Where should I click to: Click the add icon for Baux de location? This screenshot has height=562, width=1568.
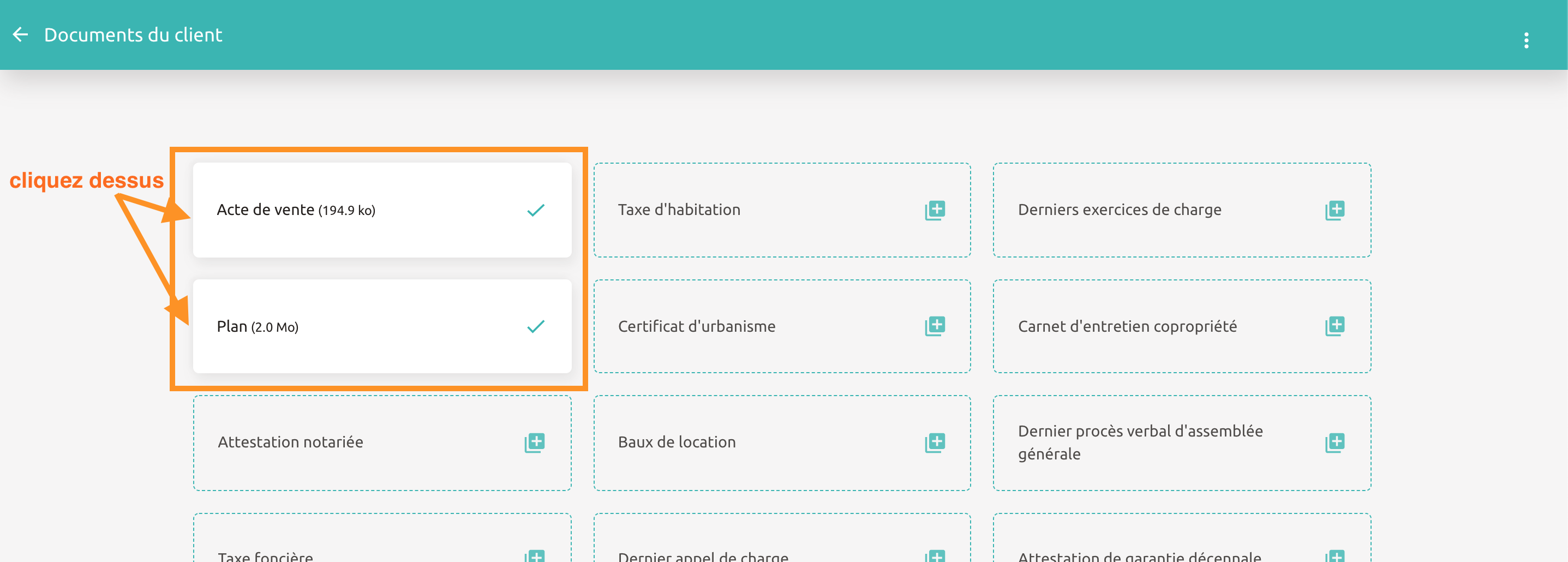coord(935,443)
